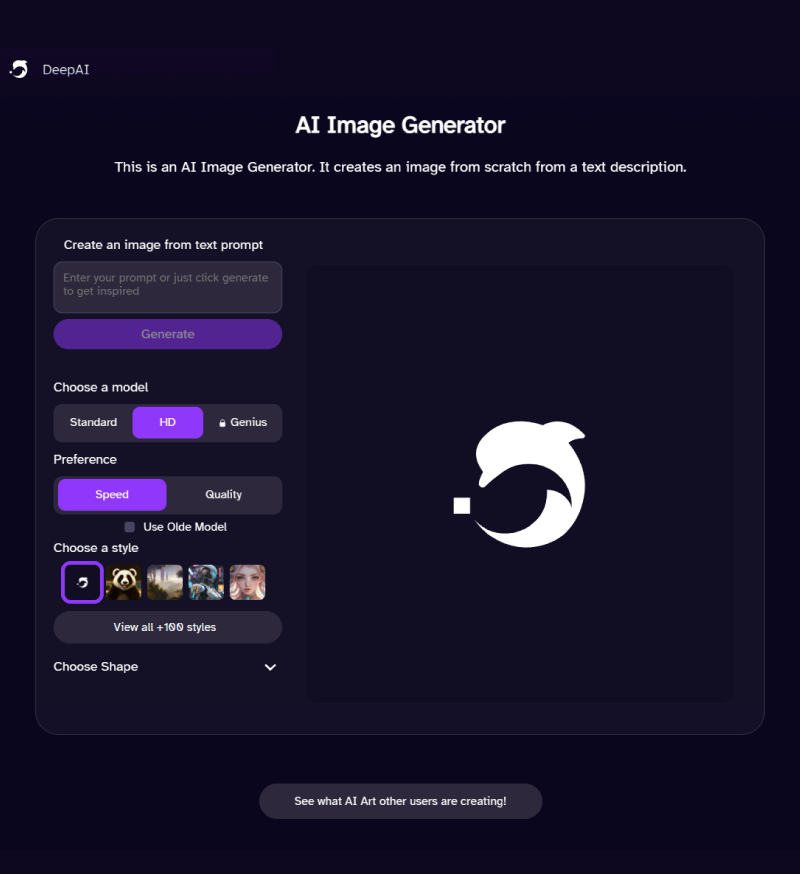Expand the Choose Shape chevron
Screen dimensions: 800x874
click(270, 667)
